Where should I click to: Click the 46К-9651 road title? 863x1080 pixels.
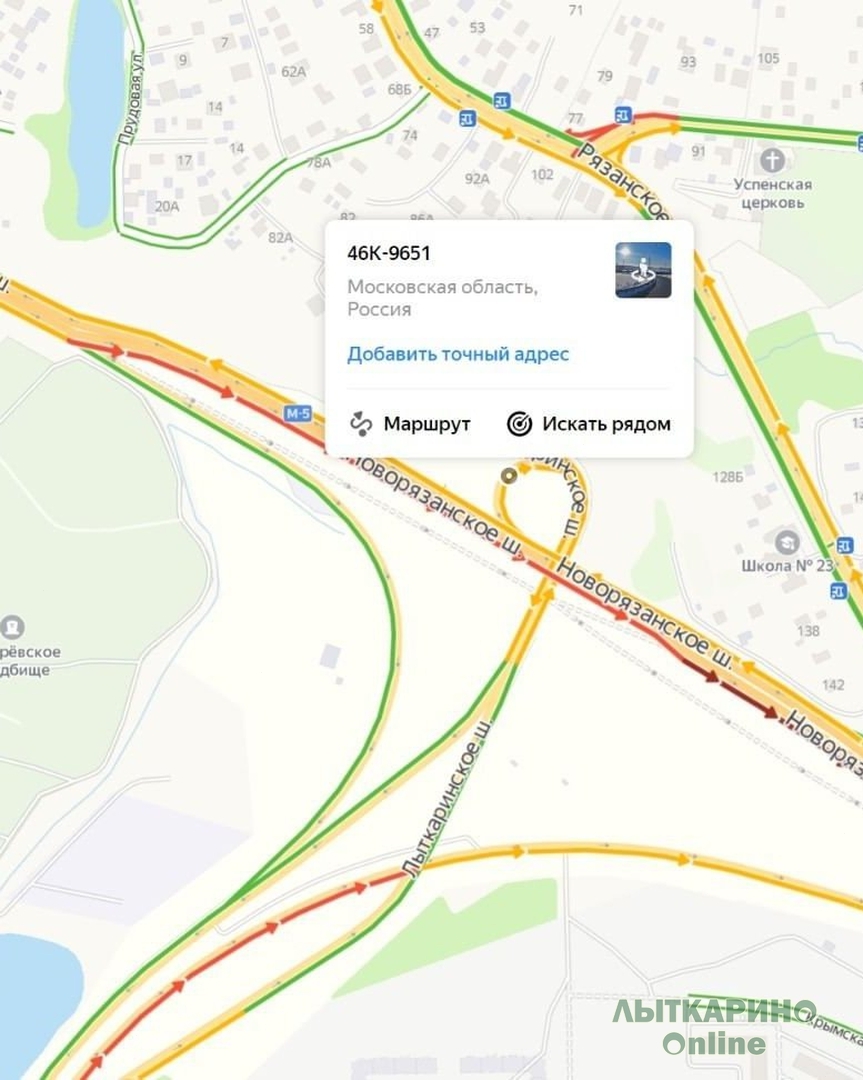click(x=389, y=253)
